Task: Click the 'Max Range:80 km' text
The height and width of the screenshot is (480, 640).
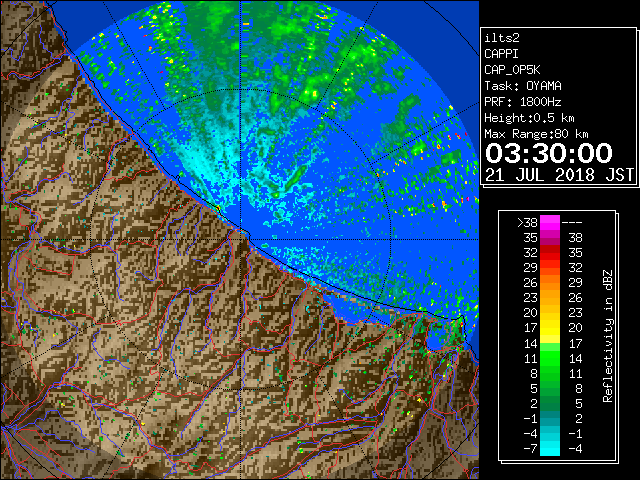Action: [536, 134]
